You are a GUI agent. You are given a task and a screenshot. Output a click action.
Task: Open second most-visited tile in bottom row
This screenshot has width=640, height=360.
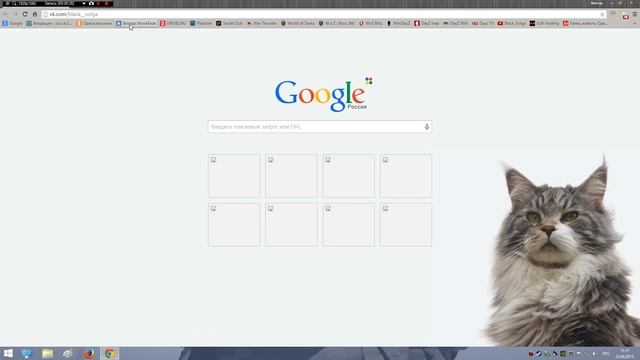[291, 224]
